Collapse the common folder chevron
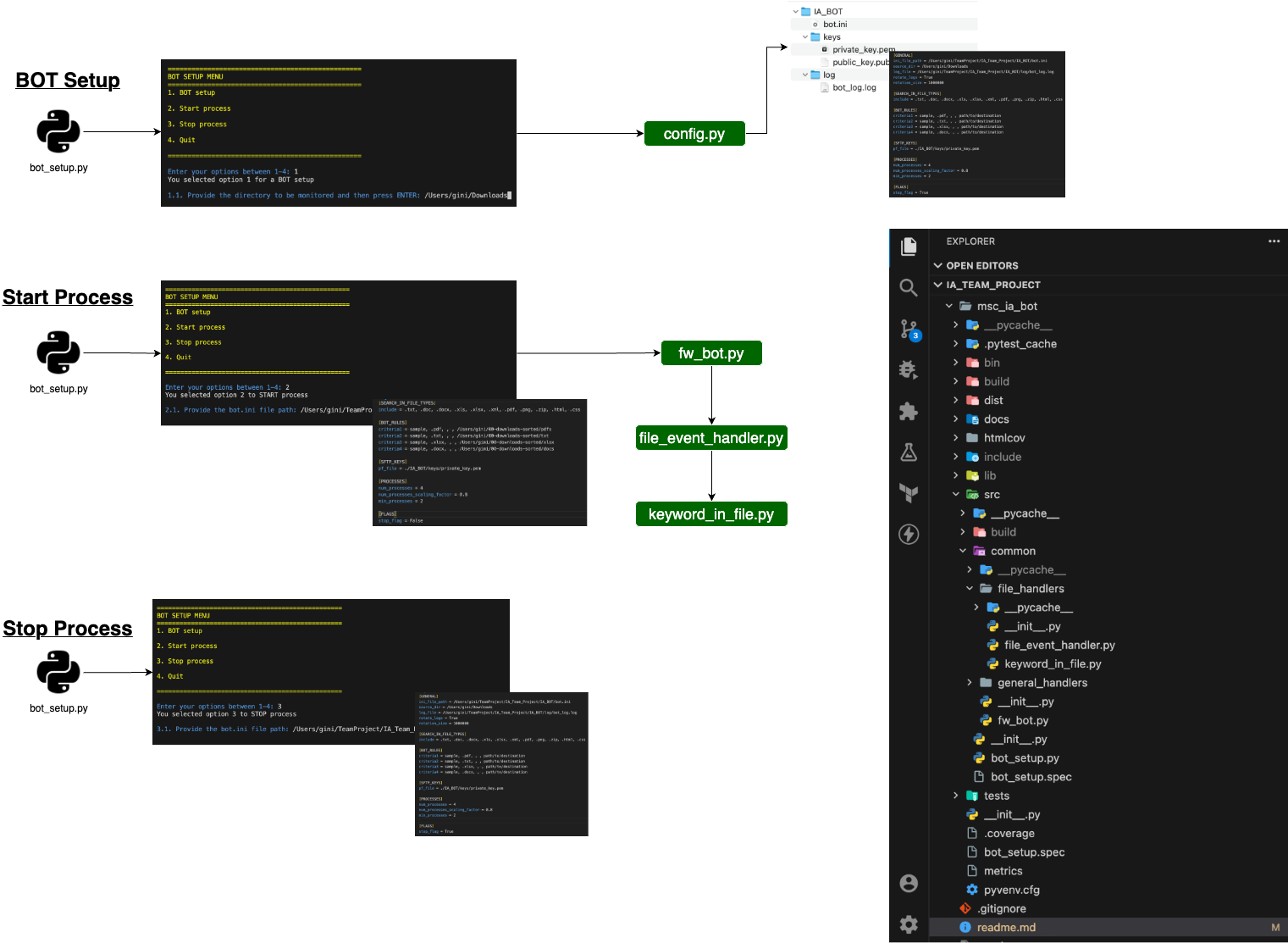The image size is (1288, 943). 963,551
